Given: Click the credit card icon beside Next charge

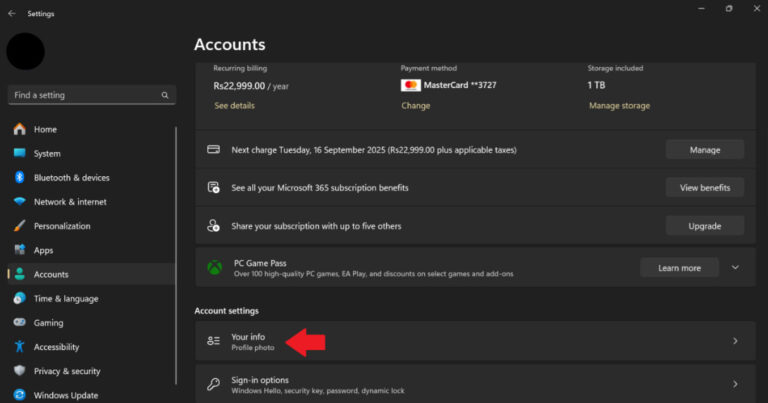Looking at the screenshot, I should click(x=214, y=149).
